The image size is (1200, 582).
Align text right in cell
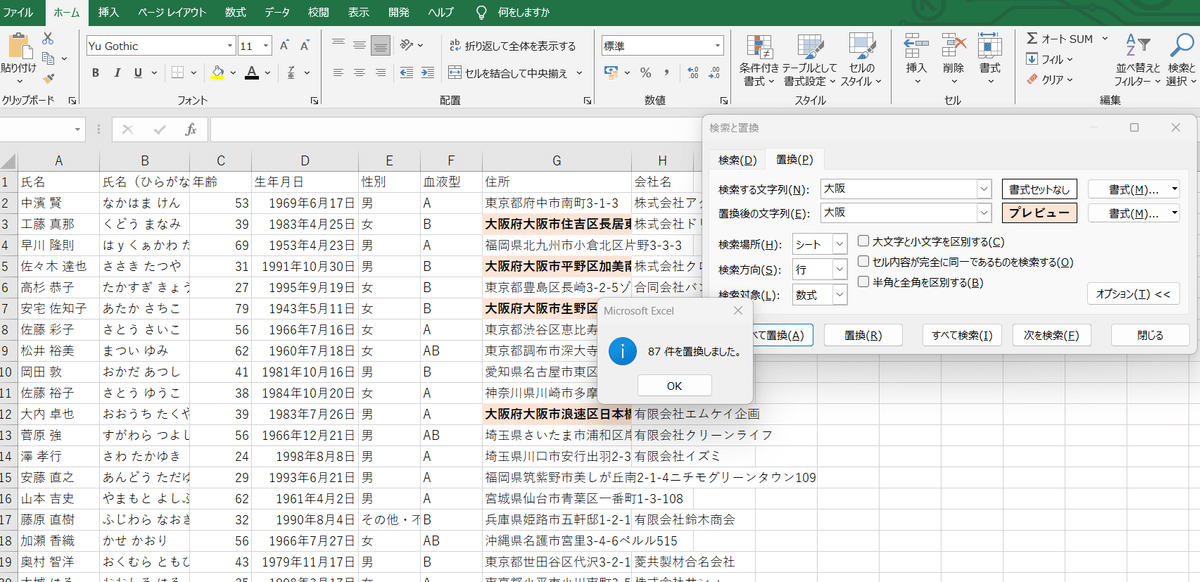[x=380, y=73]
